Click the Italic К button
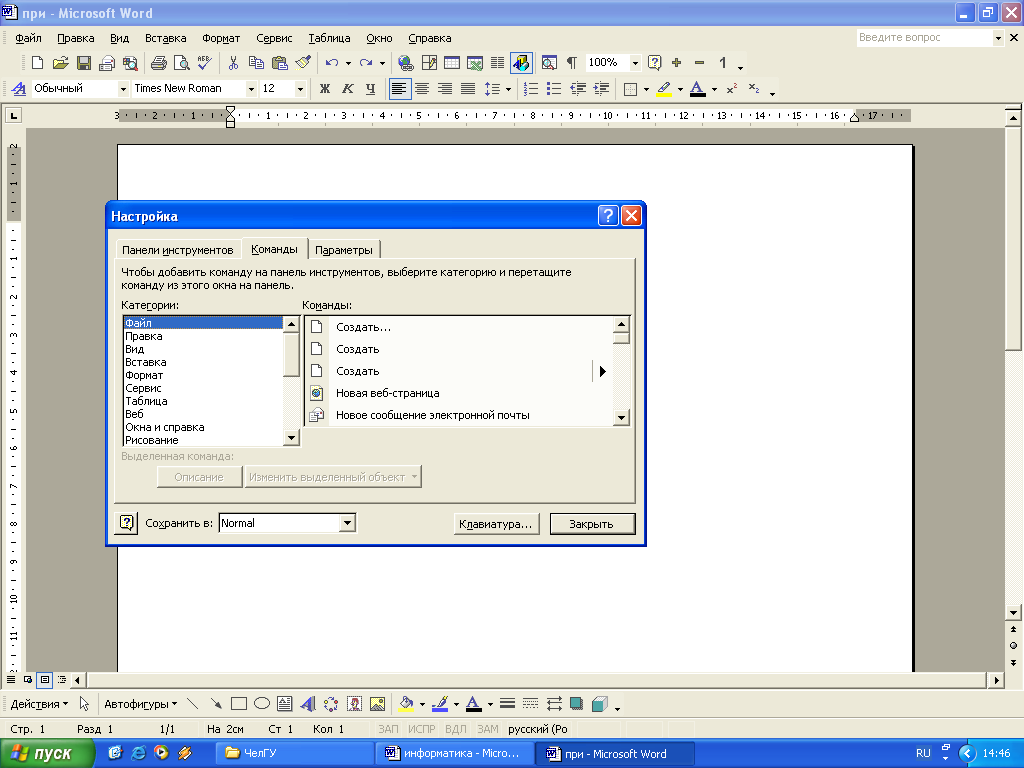Image resolution: width=1024 pixels, height=768 pixels. coord(347,89)
